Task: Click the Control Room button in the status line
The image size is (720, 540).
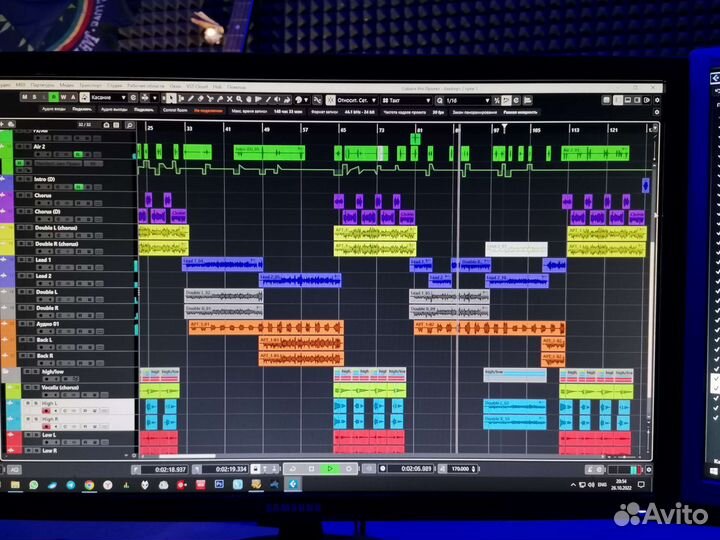Action: pyautogui.click(x=174, y=111)
